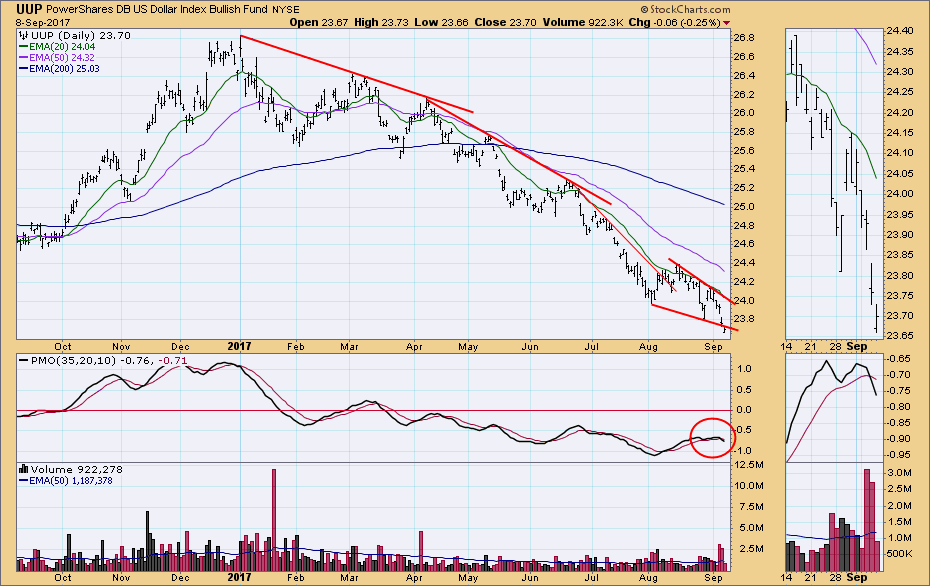This screenshot has width=930, height=586.
Task: Click the 24.40 label on the zoomed price axis
Action: (x=899, y=31)
